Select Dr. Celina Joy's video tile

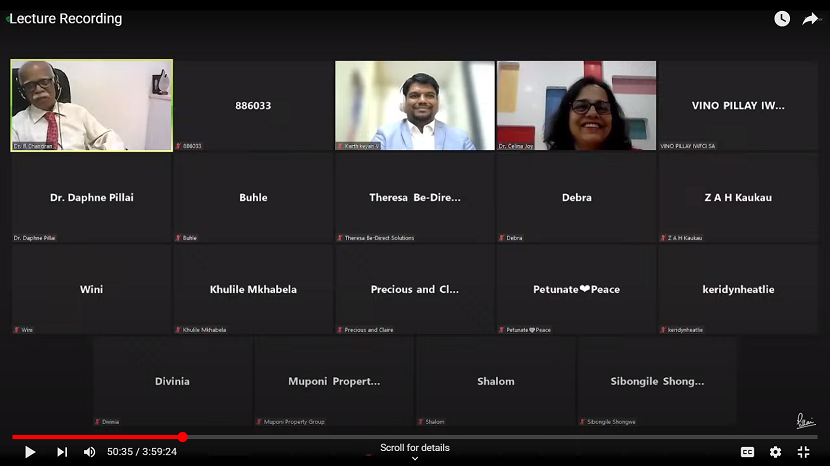pyautogui.click(x=576, y=105)
